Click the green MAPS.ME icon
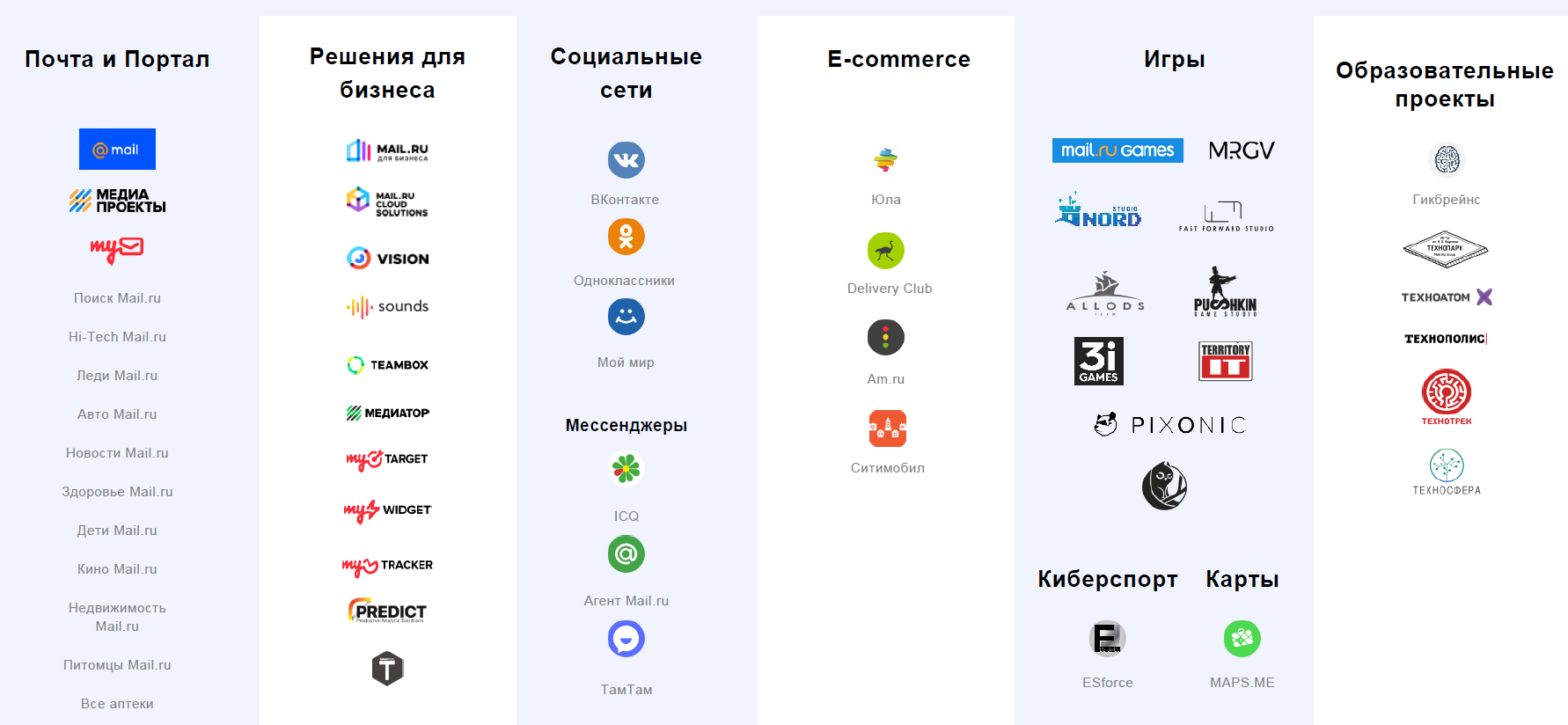1568x725 pixels. click(x=1242, y=639)
